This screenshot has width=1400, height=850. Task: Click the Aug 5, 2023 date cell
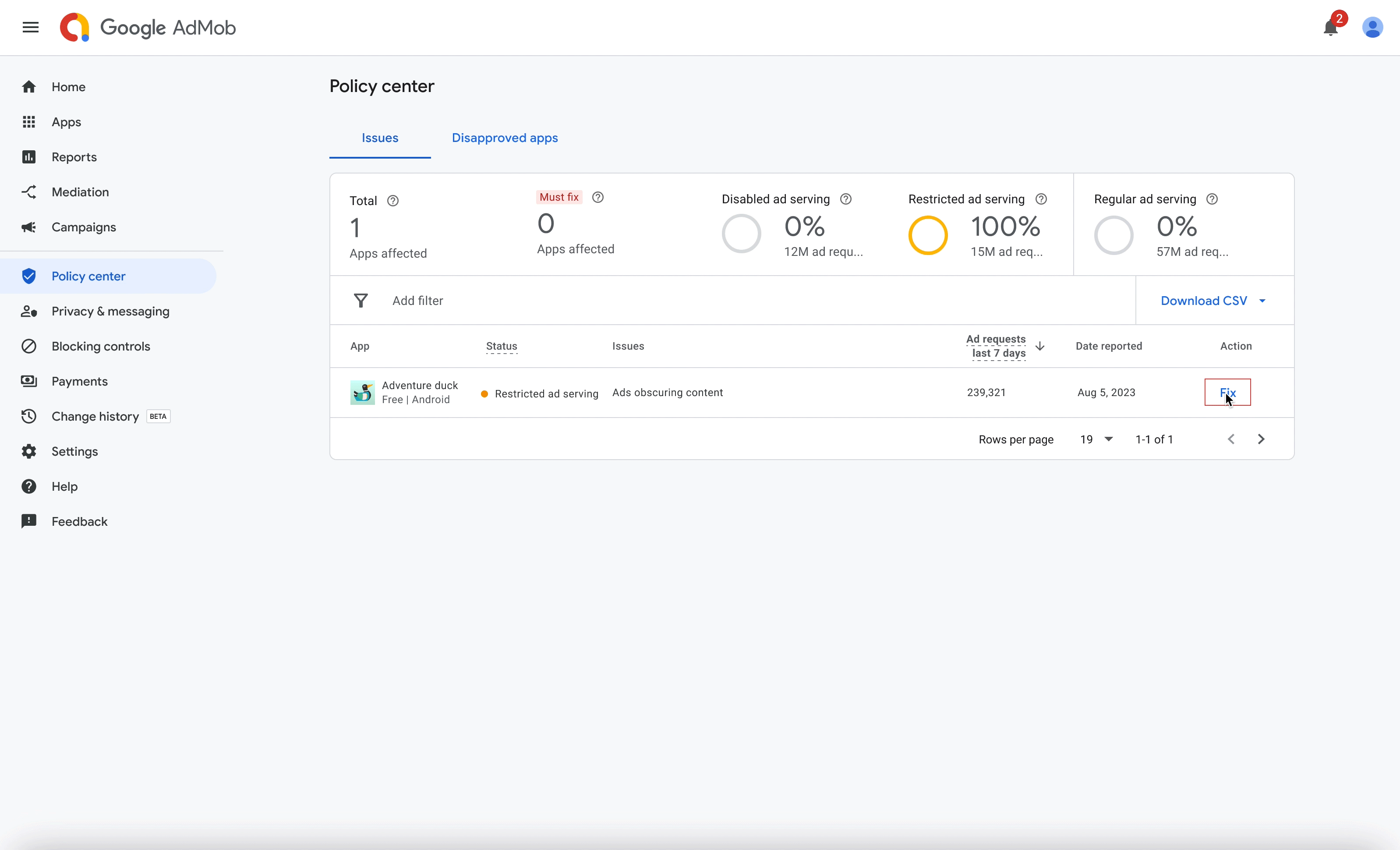(1106, 393)
